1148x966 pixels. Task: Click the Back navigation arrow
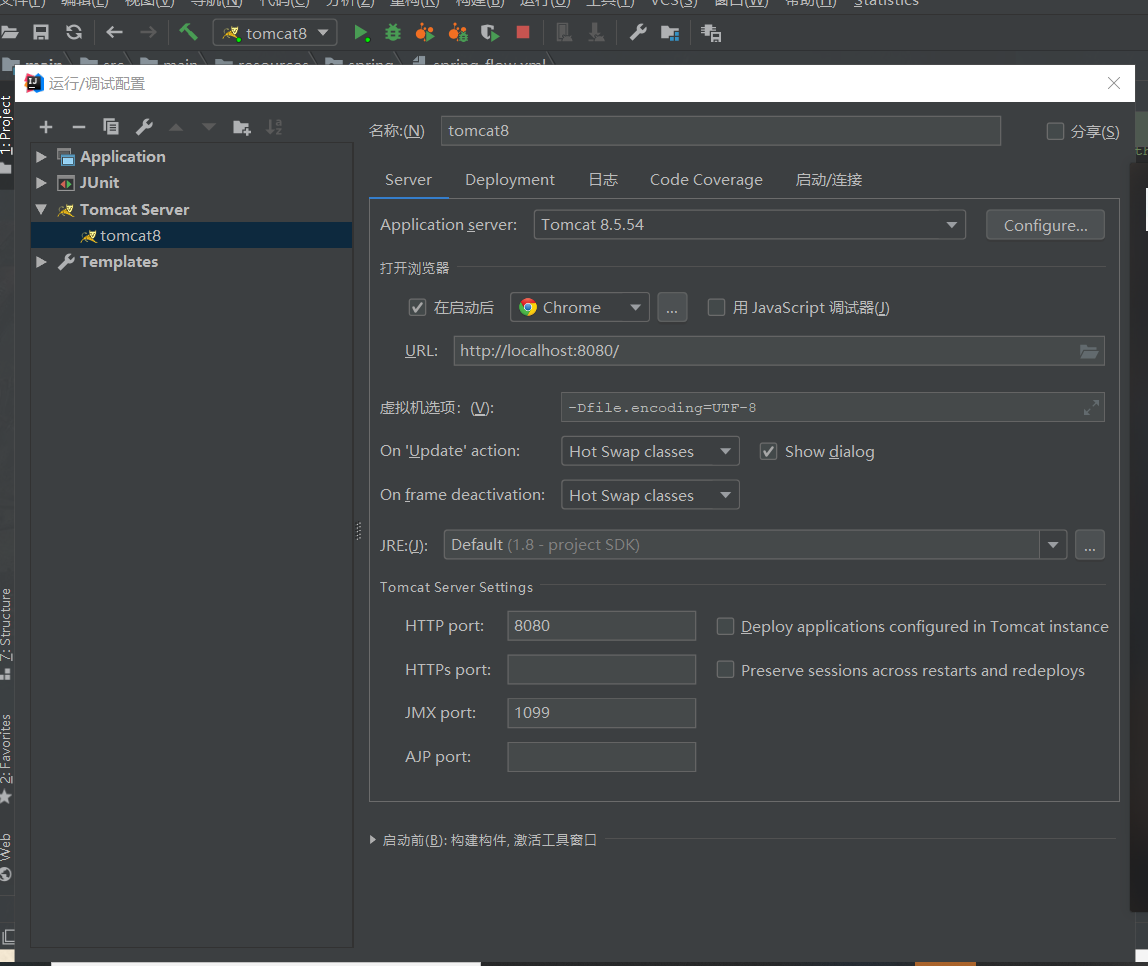pyautogui.click(x=114, y=33)
